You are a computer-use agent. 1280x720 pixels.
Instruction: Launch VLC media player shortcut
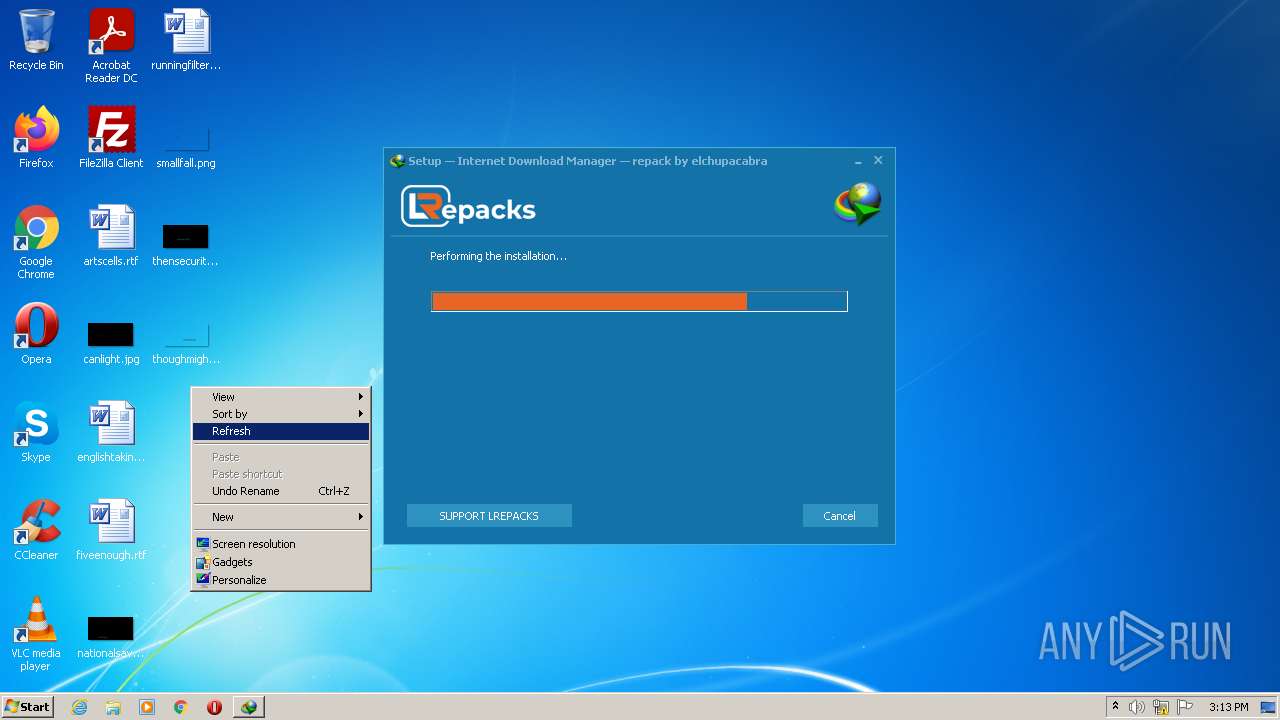click(36, 634)
